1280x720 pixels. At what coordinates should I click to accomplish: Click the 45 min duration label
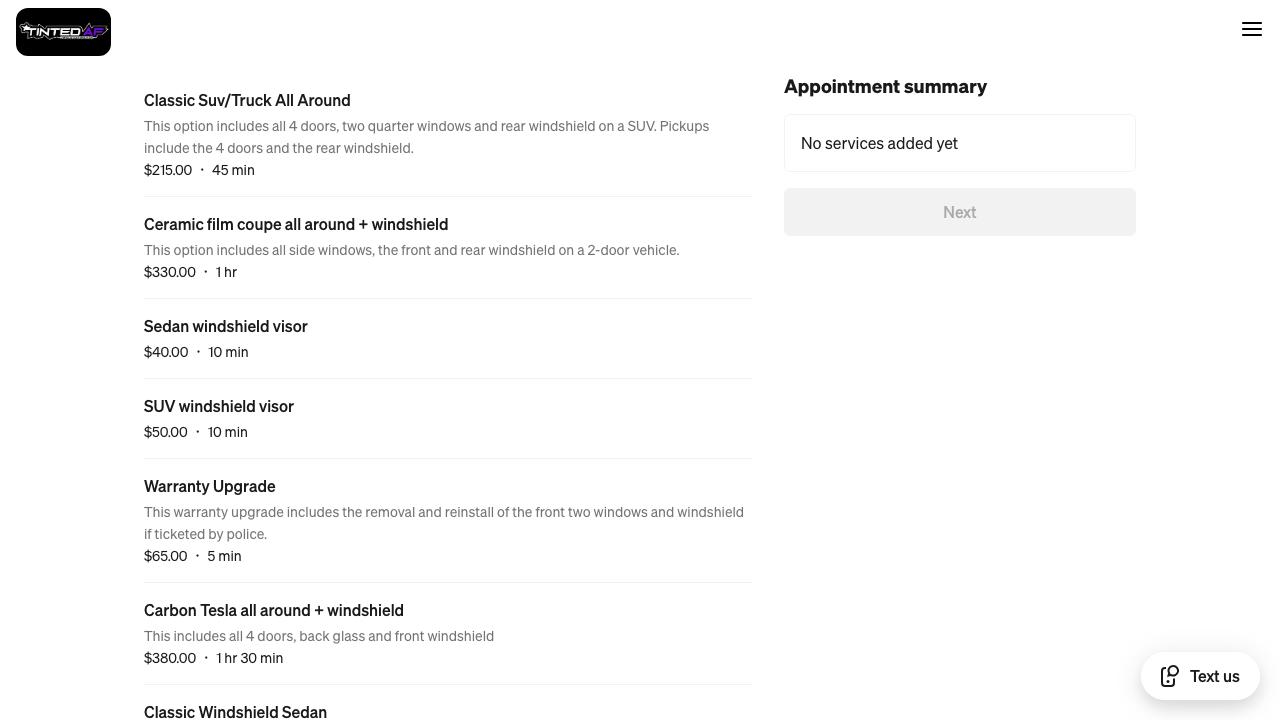(233, 170)
